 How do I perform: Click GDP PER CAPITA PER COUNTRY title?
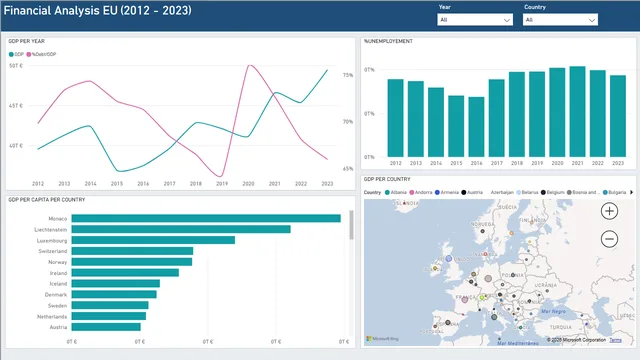[47, 200]
